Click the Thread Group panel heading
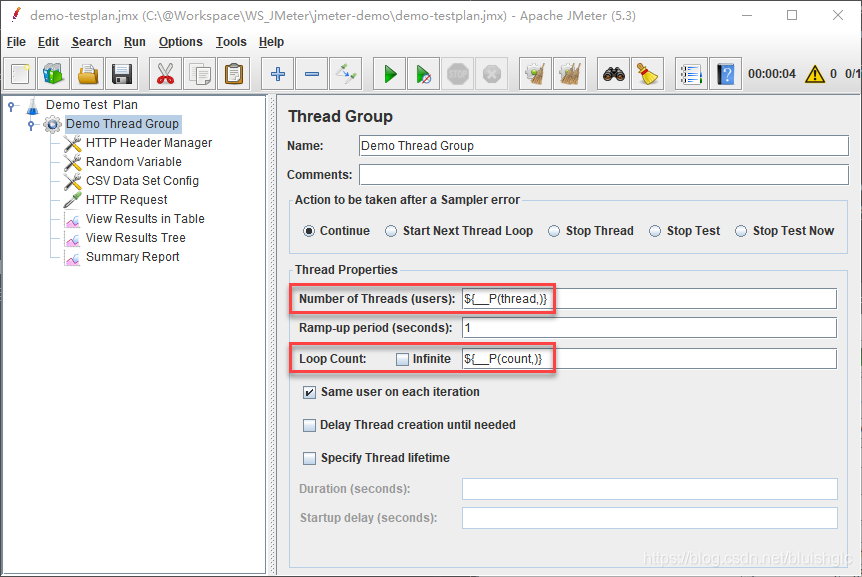Image resolution: width=862 pixels, height=577 pixels. [340, 116]
